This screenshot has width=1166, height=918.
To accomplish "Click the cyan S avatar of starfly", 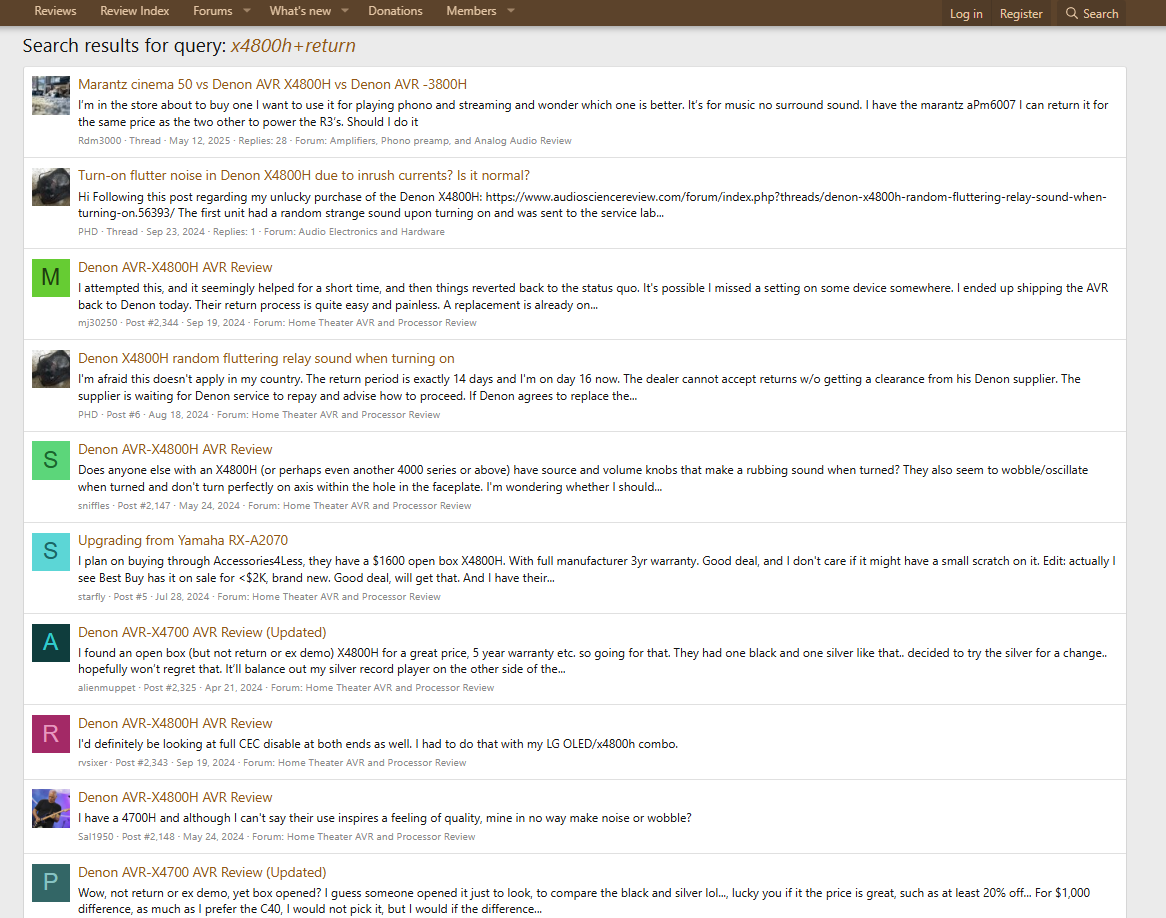I will (x=51, y=551).
